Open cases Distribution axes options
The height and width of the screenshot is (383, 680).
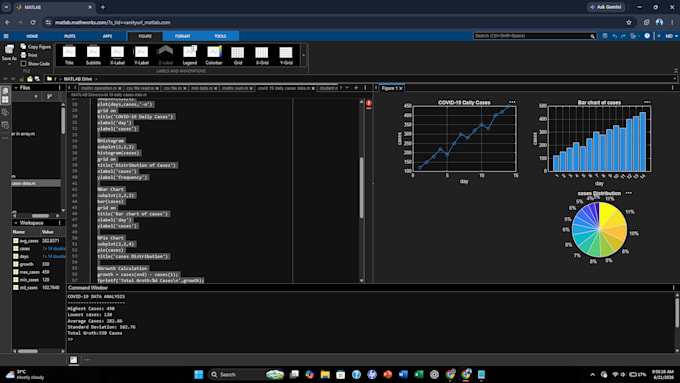629,193
